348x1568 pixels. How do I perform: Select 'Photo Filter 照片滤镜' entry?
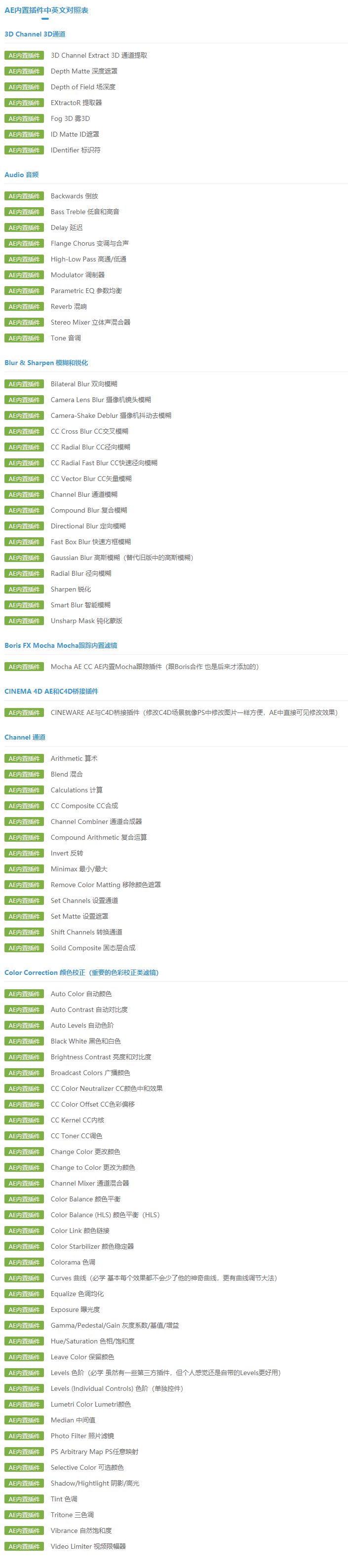pos(82,1436)
